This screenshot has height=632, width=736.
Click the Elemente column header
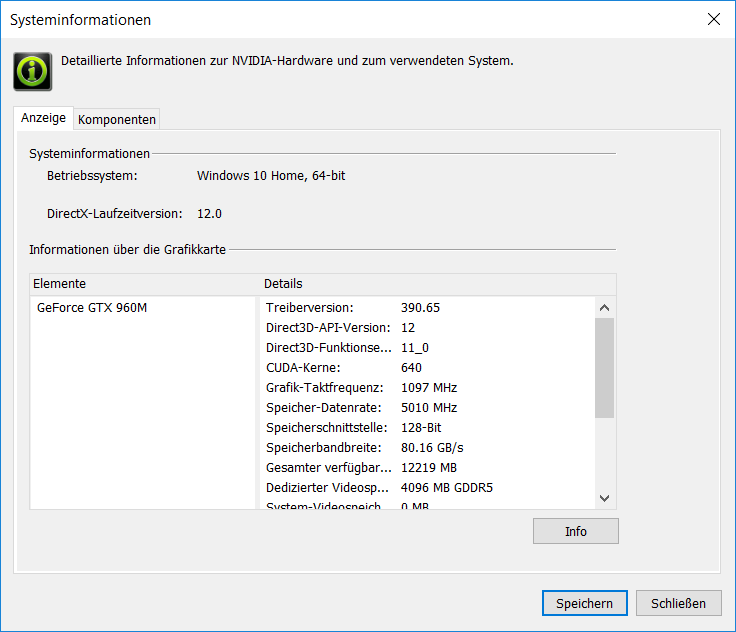(145, 284)
